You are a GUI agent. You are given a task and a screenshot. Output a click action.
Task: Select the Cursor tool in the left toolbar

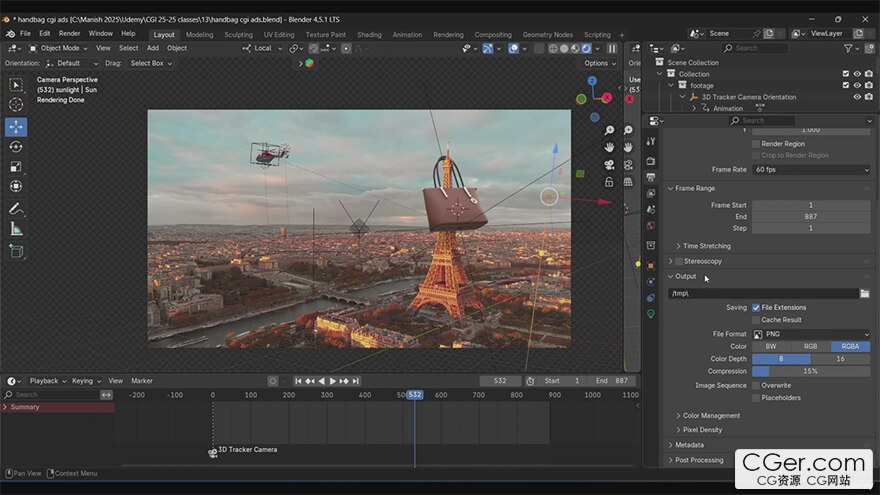click(16, 105)
